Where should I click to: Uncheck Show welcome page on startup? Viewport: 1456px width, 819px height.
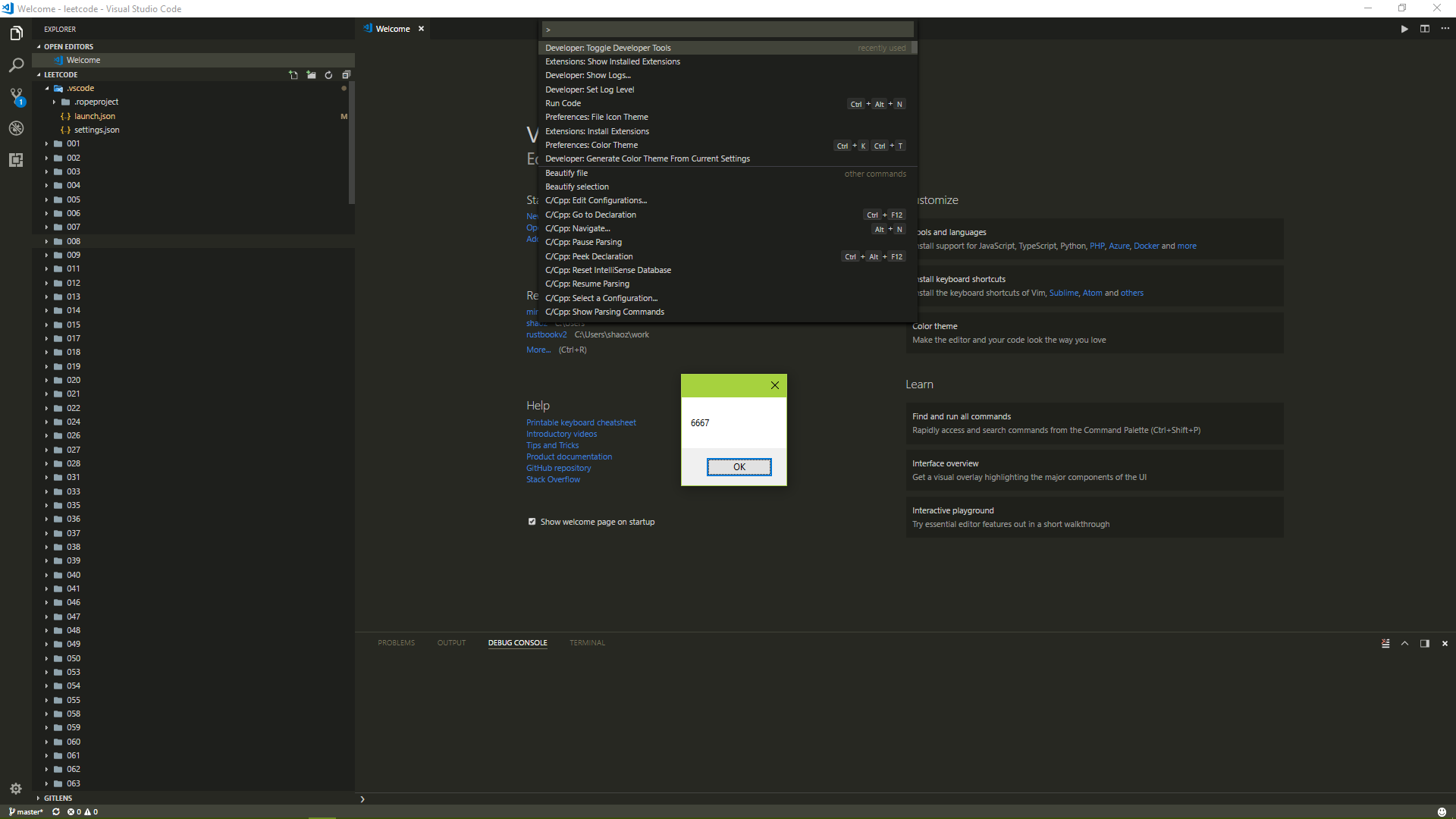click(x=532, y=522)
